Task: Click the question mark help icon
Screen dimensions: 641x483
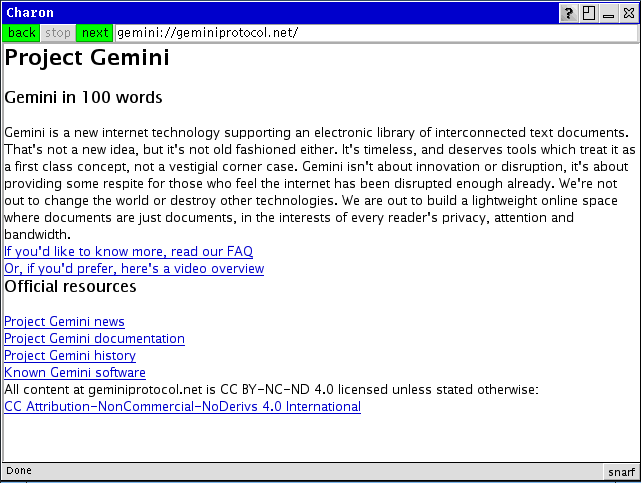Action: click(568, 13)
